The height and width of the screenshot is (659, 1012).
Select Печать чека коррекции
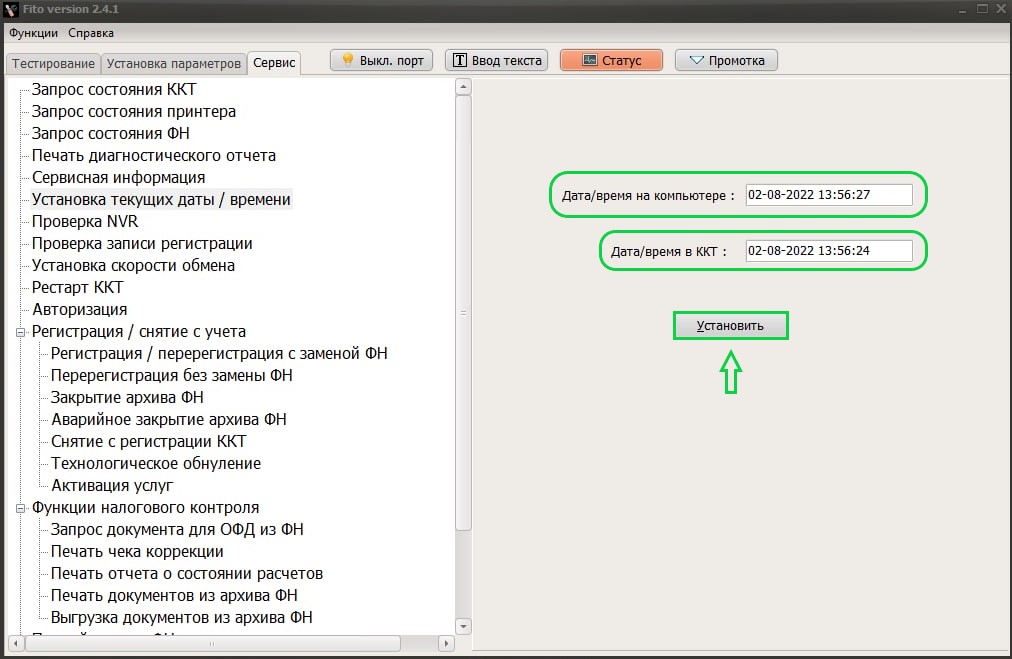coord(137,551)
